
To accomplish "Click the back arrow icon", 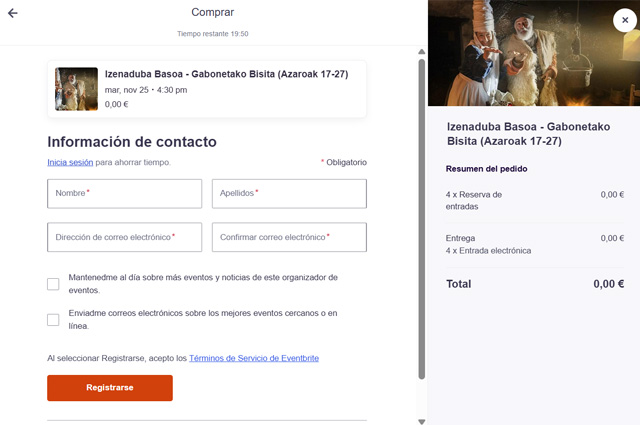I will 12,13.
